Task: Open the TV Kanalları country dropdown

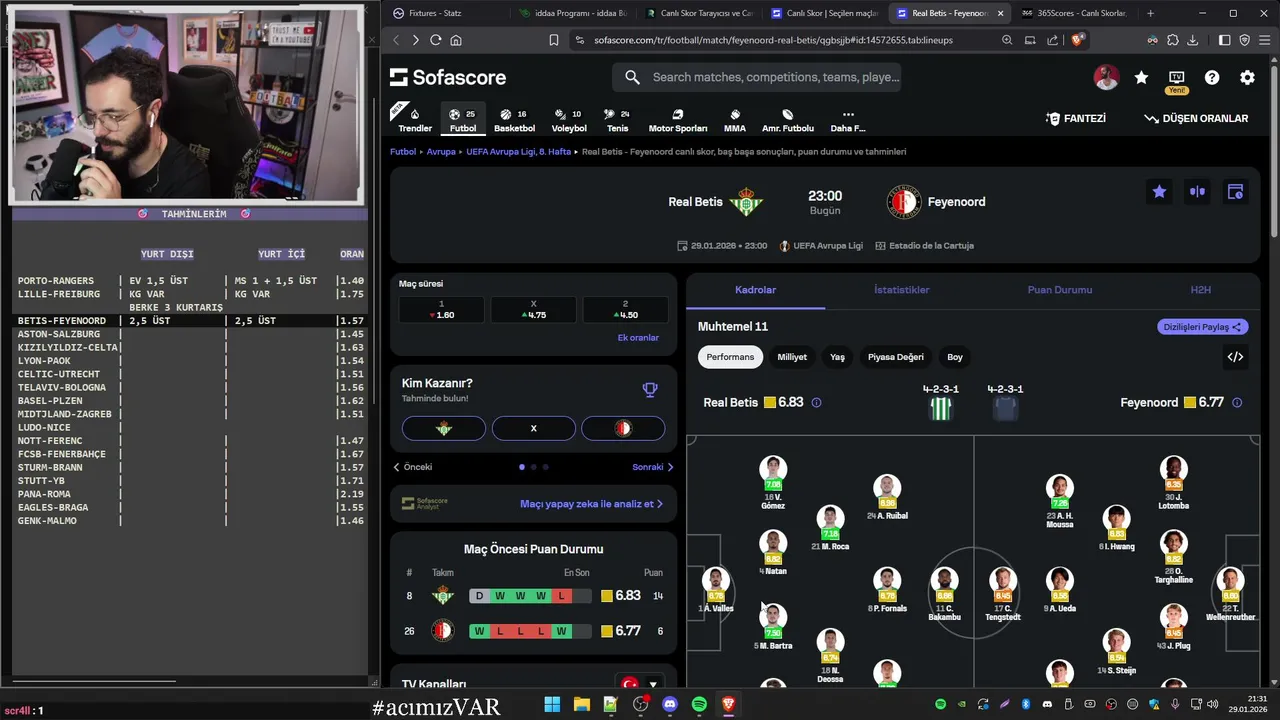Action: (641, 684)
